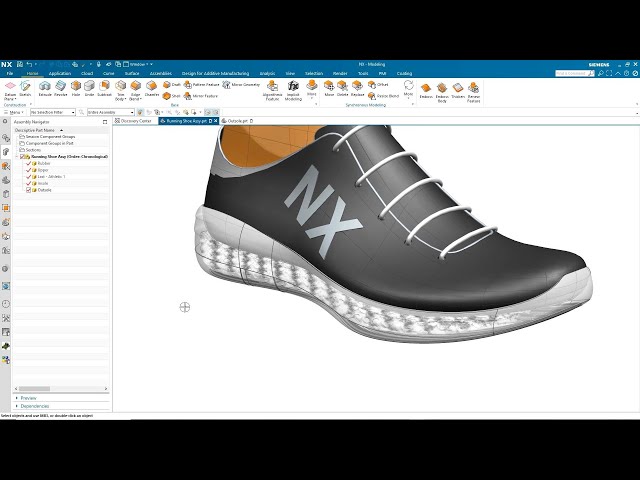Select the Subtract tool
Viewport: 640px width, 480px height.
(x=104, y=89)
